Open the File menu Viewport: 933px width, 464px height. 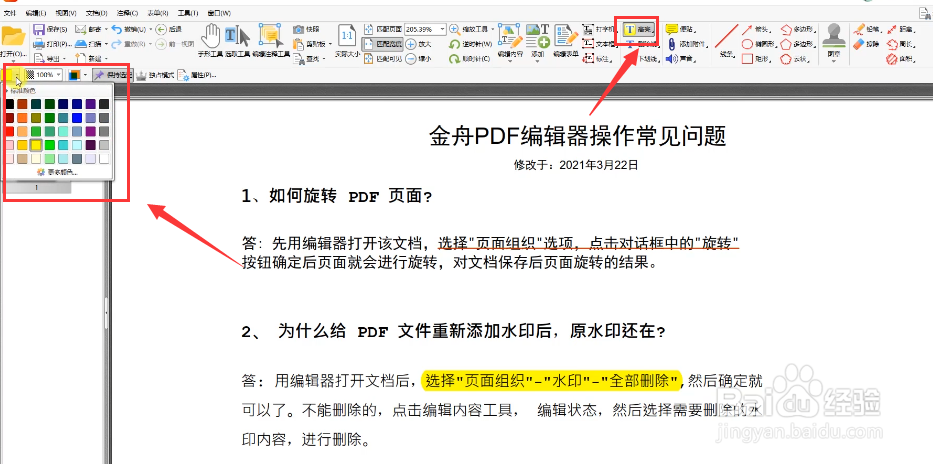pos(10,13)
